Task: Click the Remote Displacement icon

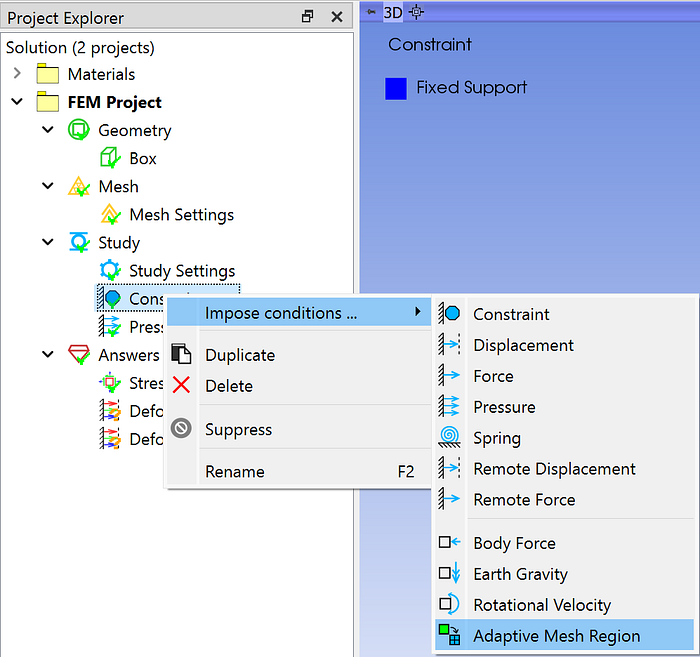Action: click(450, 468)
